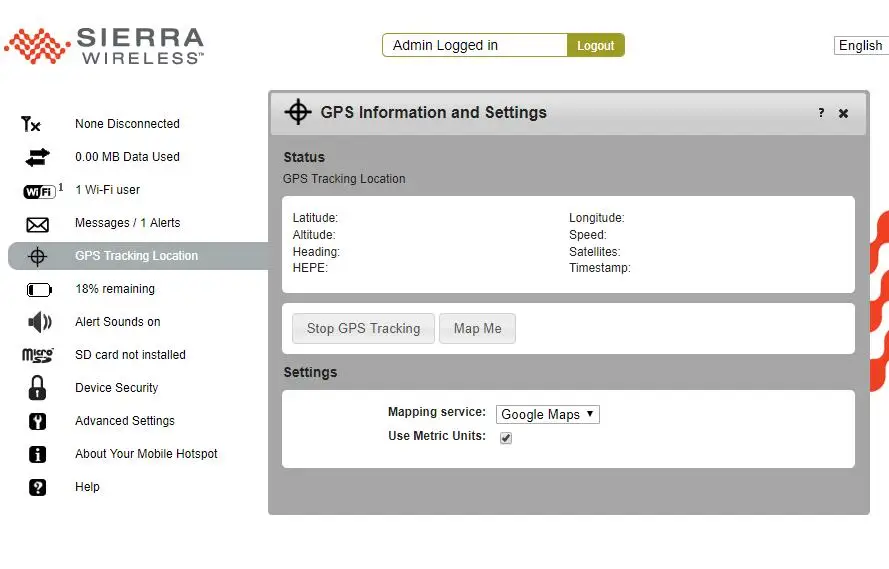Uncheck the Use Metric Units checkbox

click(x=506, y=438)
